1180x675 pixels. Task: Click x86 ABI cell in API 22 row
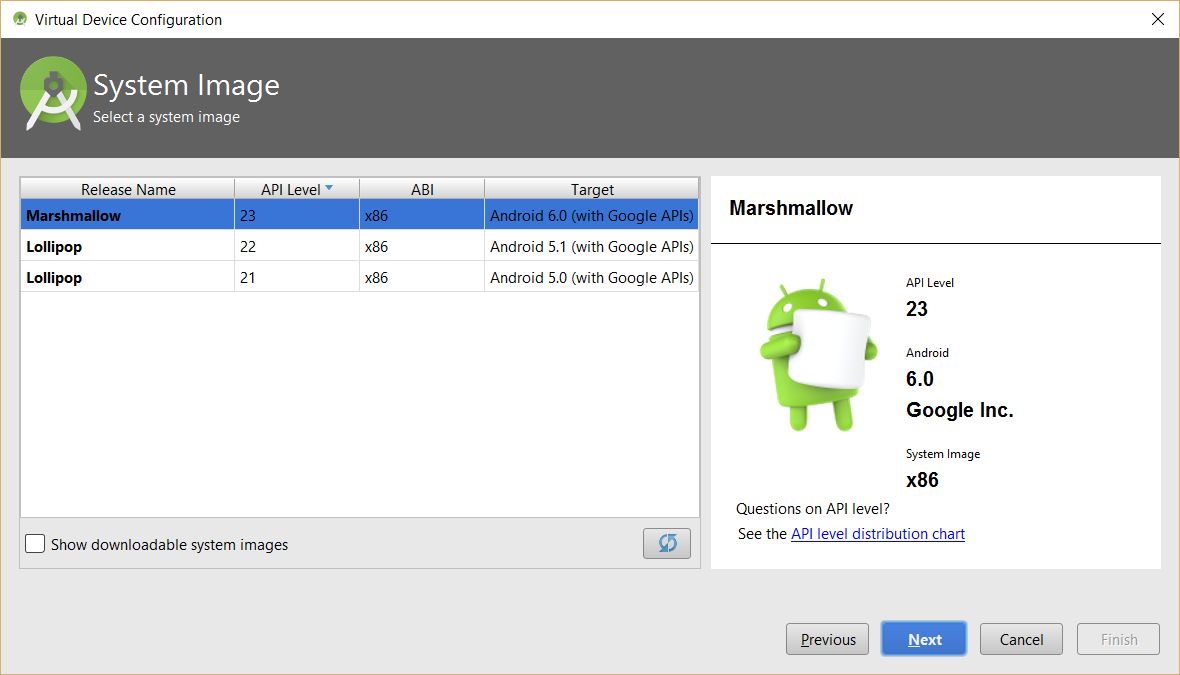[422, 246]
